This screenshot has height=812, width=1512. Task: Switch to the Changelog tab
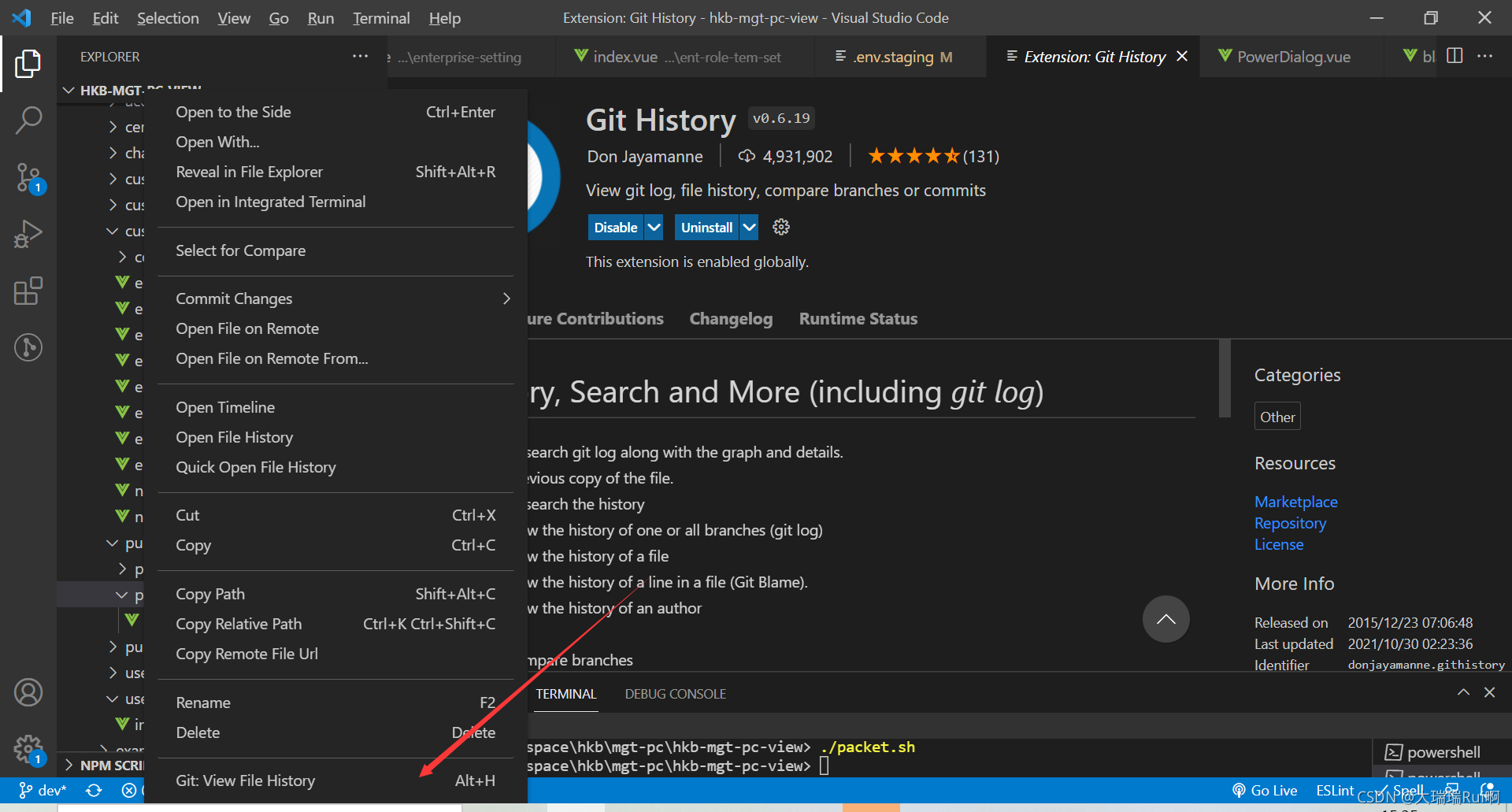(x=731, y=318)
